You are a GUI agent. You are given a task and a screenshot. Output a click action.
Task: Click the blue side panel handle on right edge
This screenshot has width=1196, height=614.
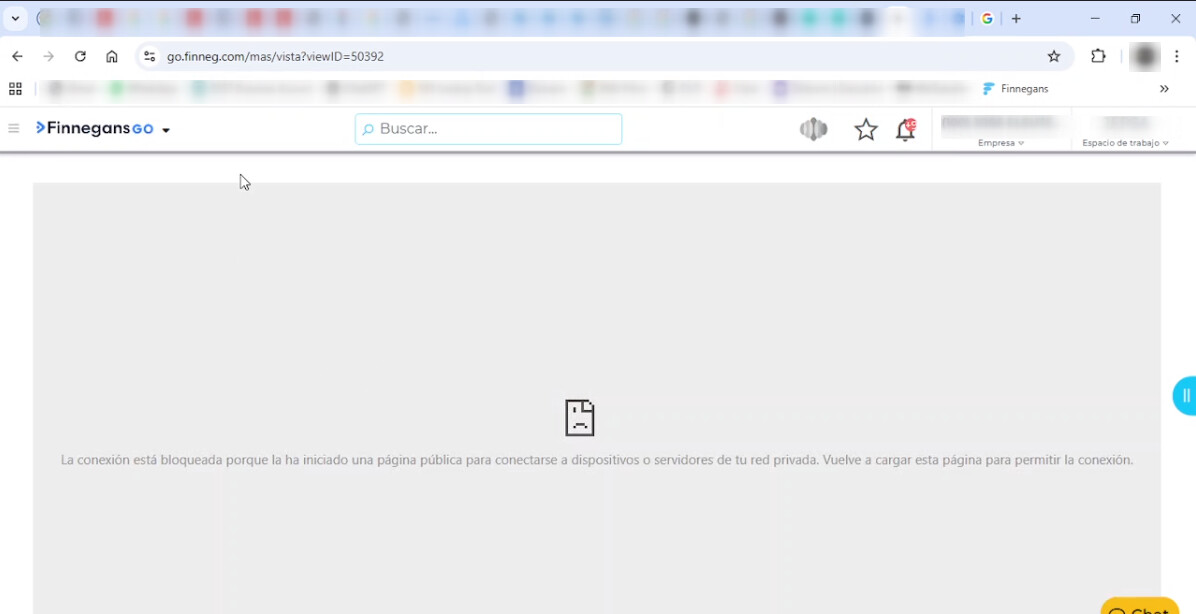1185,396
